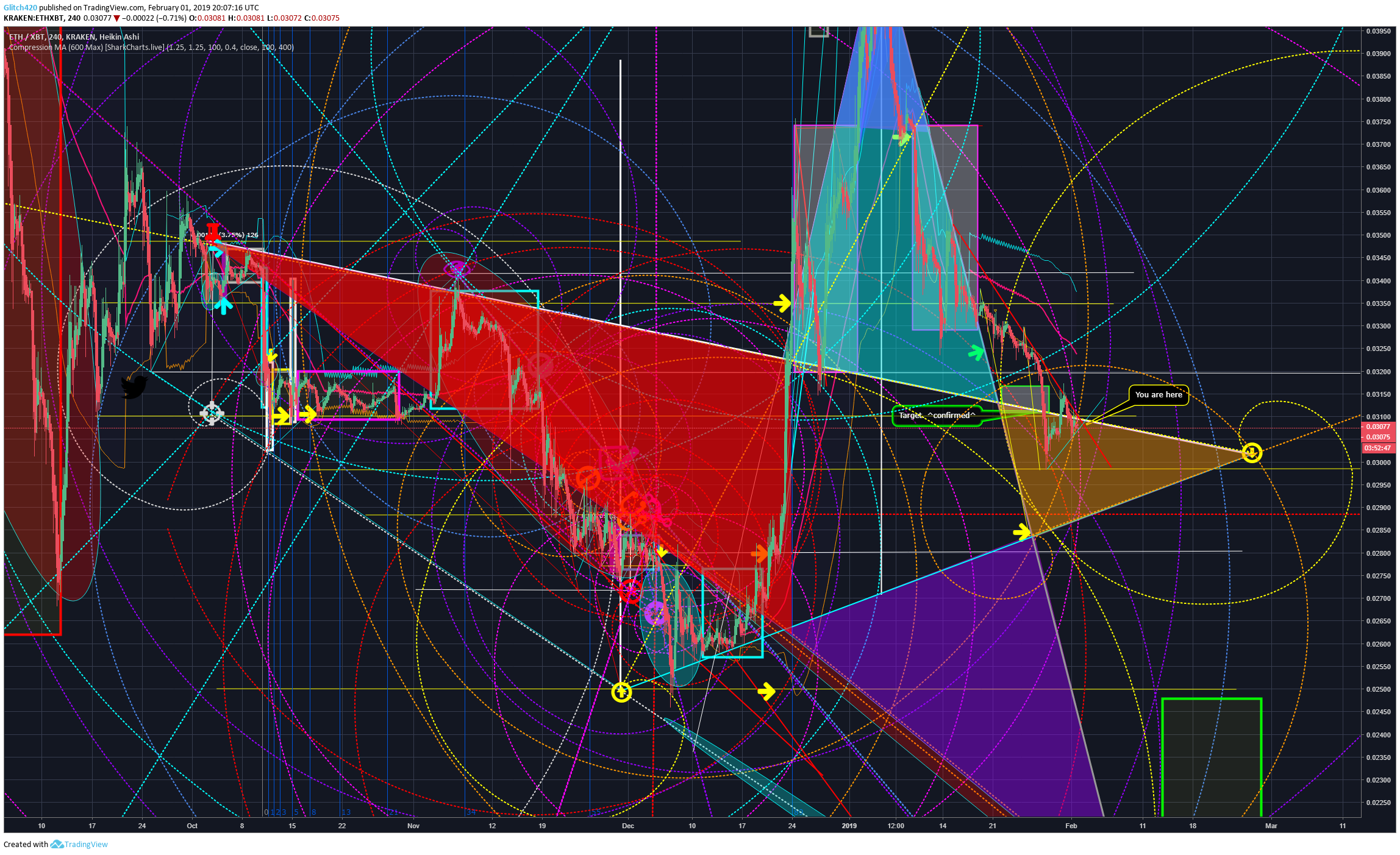
Task: Click the TradingView logo icon at bottom
Action: coord(57,844)
